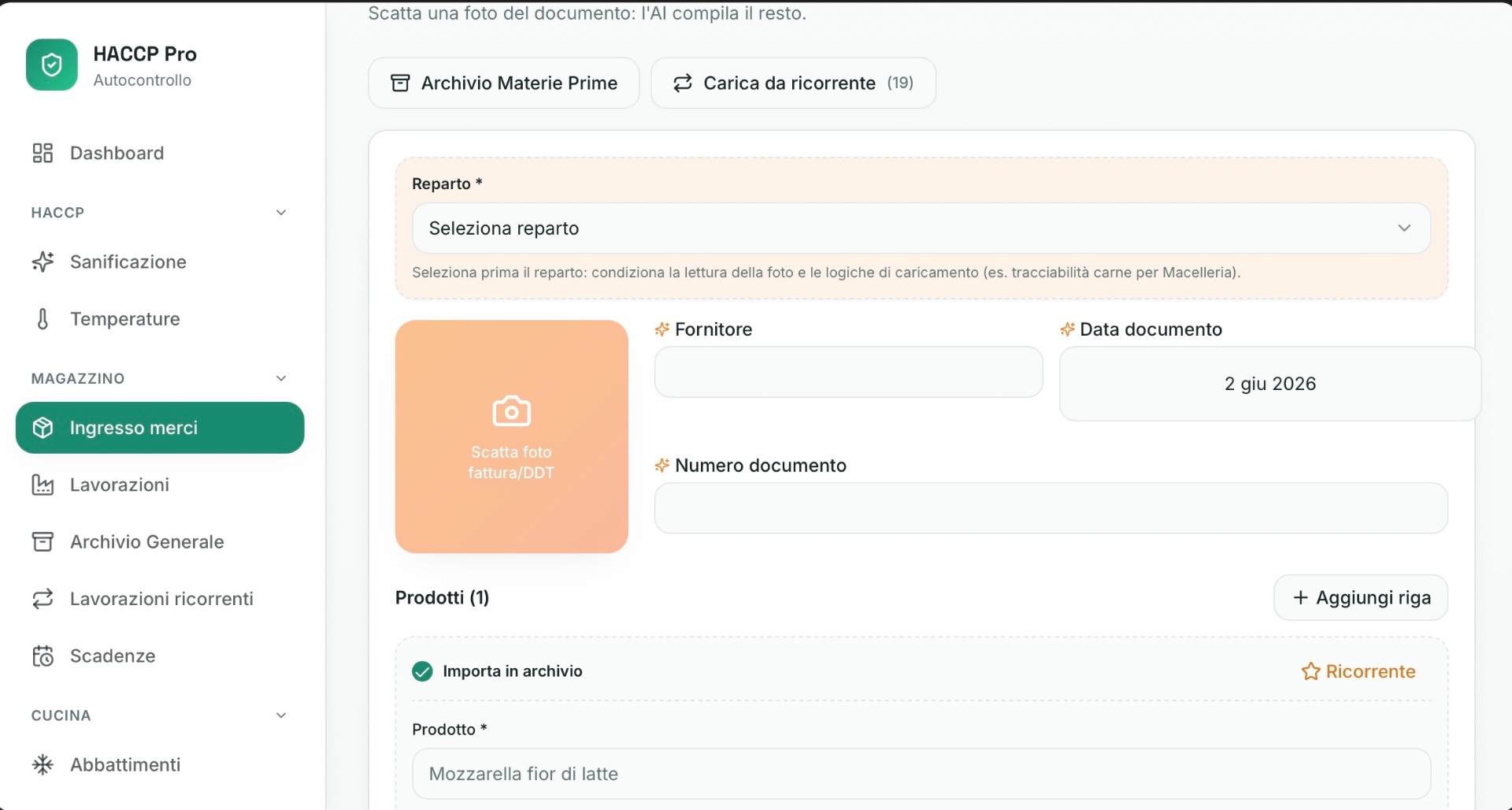This screenshot has height=810, width=1512.
Task: Click the Archivio Materie Prime button
Action: point(504,83)
